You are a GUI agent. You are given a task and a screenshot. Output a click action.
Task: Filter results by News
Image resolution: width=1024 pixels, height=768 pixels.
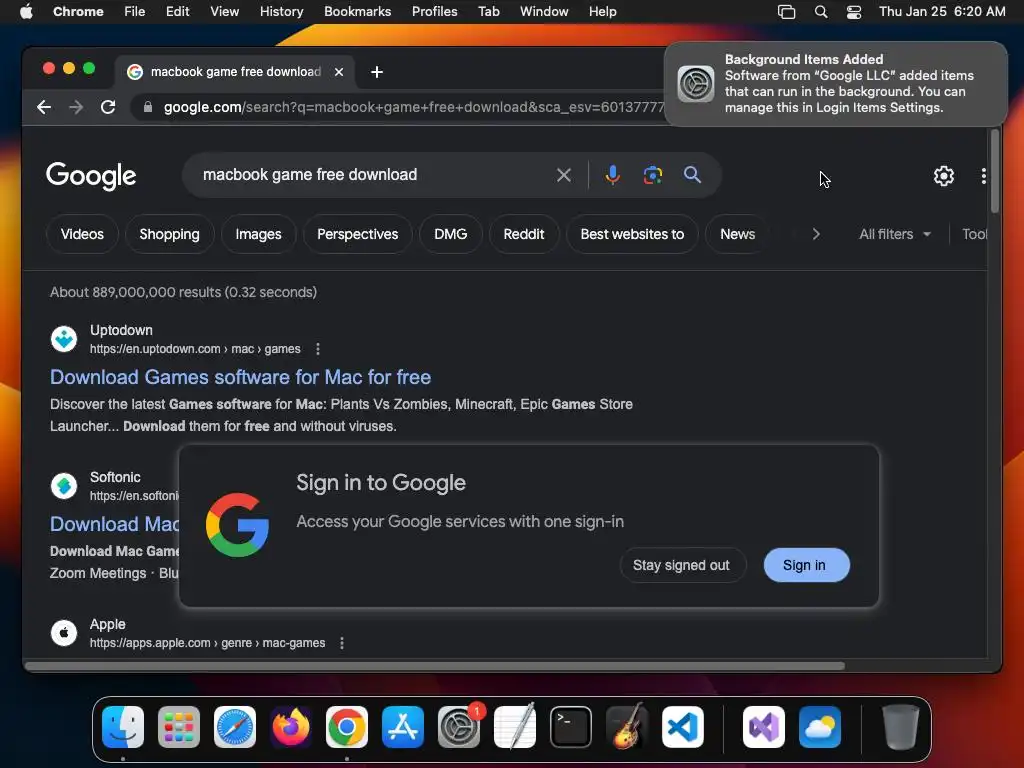tap(737, 234)
